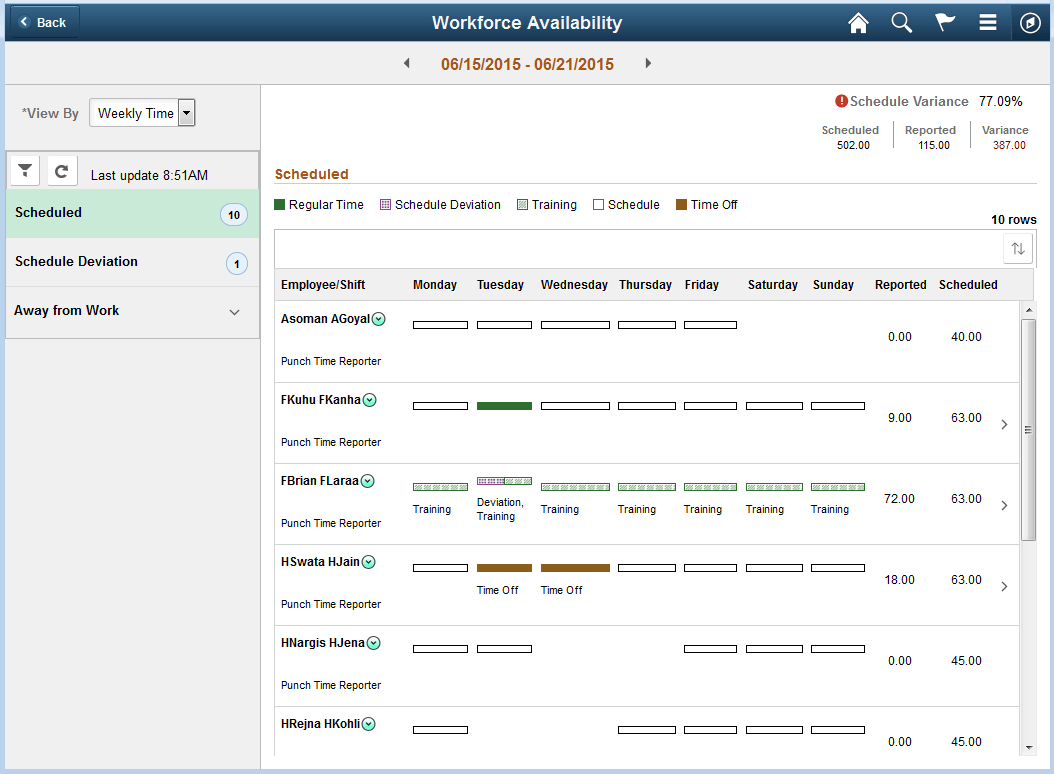Apply a filter using the filter icon
The width and height of the screenshot is (1054, 774).
(x=24, y=169)
